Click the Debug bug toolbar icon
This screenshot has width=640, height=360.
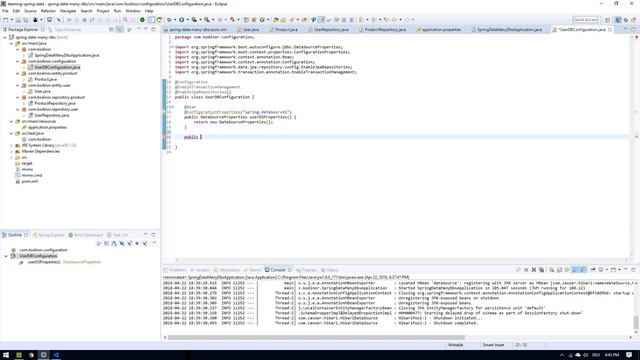169,20
